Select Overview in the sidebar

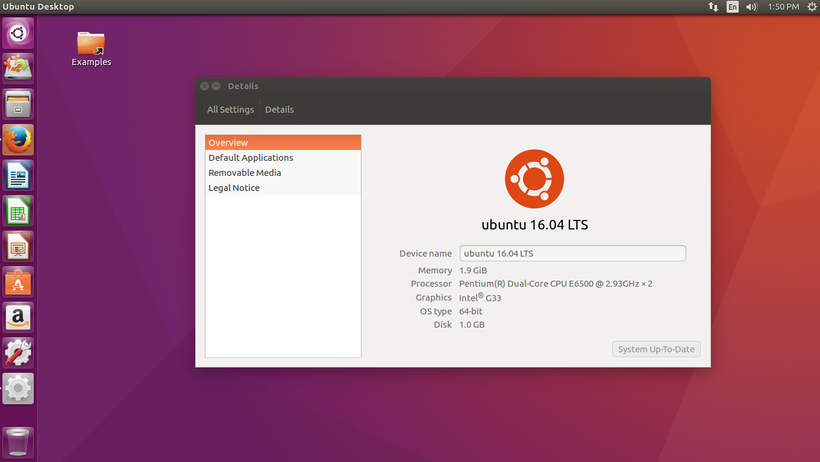coord(283,142)
